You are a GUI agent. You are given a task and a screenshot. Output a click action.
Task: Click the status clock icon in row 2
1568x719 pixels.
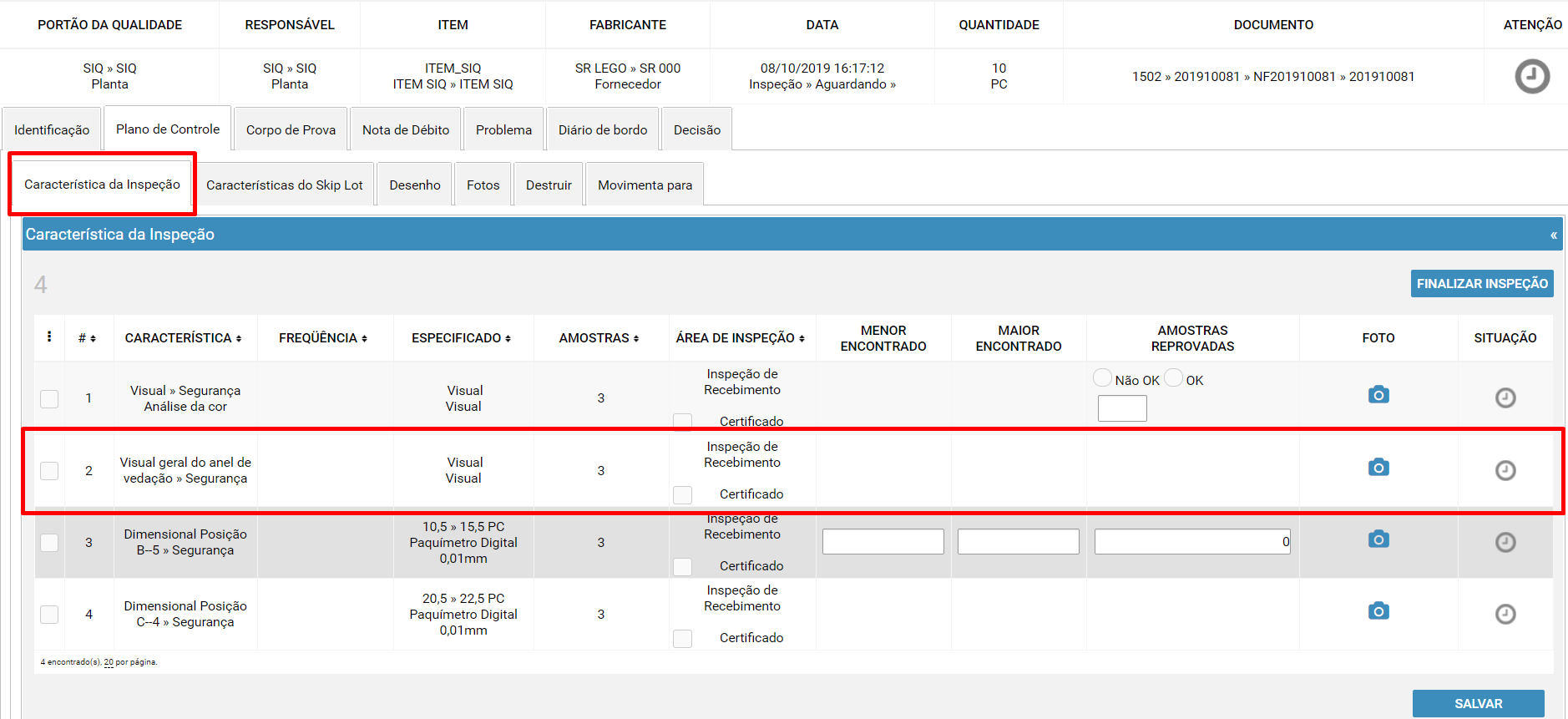pos(1505,470)
